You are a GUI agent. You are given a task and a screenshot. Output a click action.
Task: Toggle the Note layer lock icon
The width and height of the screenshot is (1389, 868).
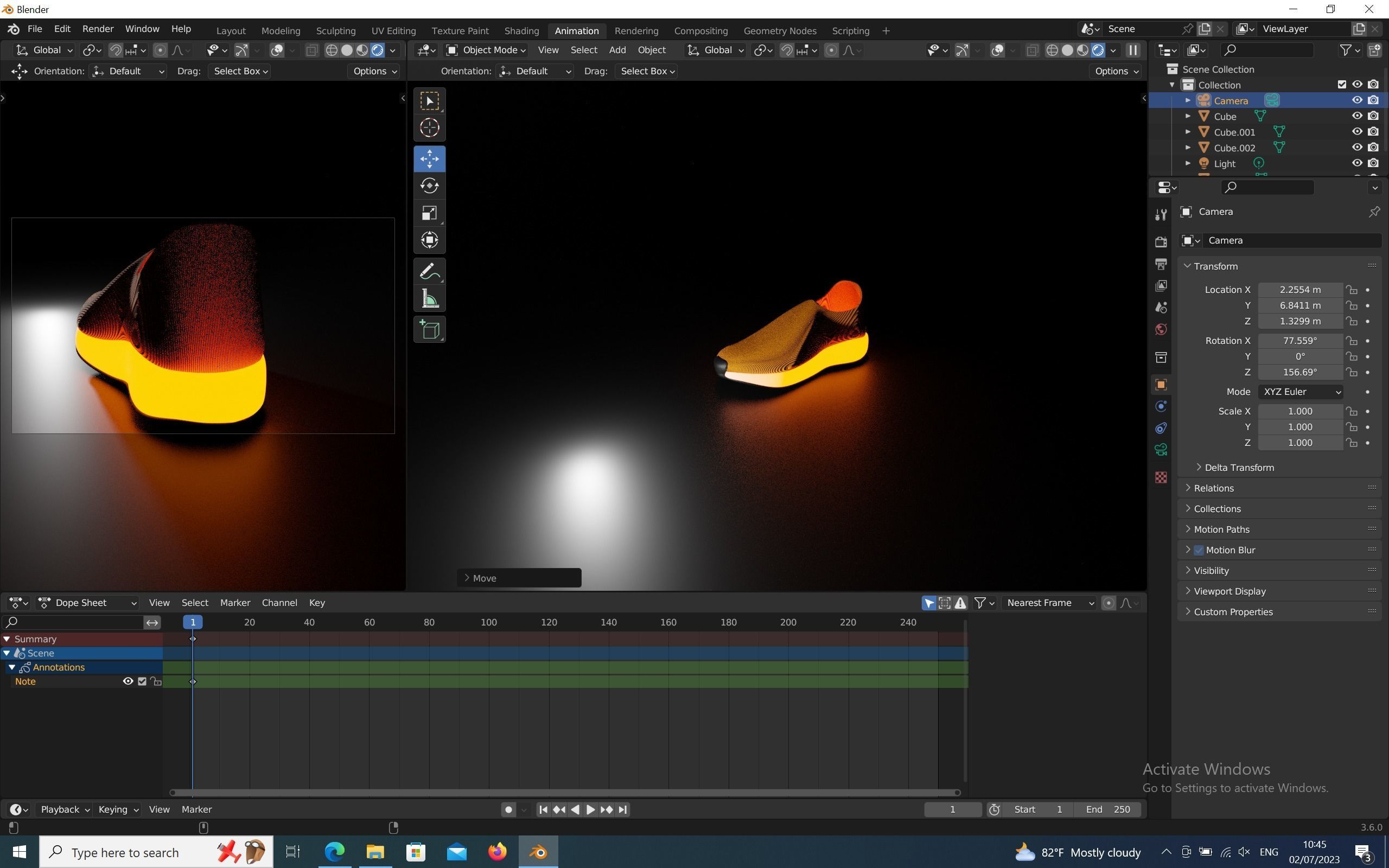click(x=156, y=681)
